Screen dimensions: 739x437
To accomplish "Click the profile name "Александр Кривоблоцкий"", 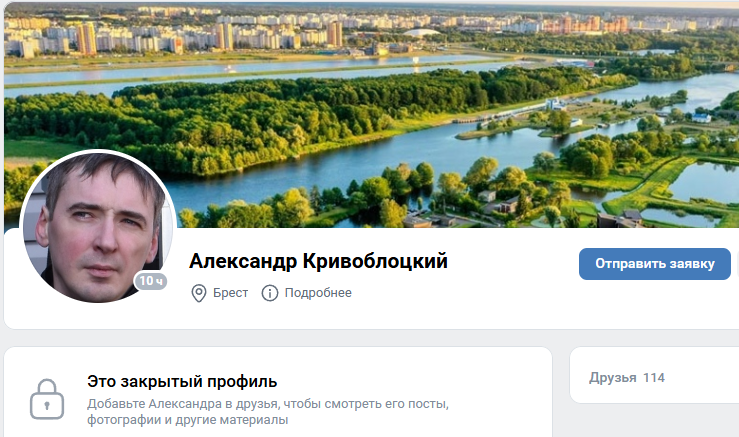I will point(318,261).
